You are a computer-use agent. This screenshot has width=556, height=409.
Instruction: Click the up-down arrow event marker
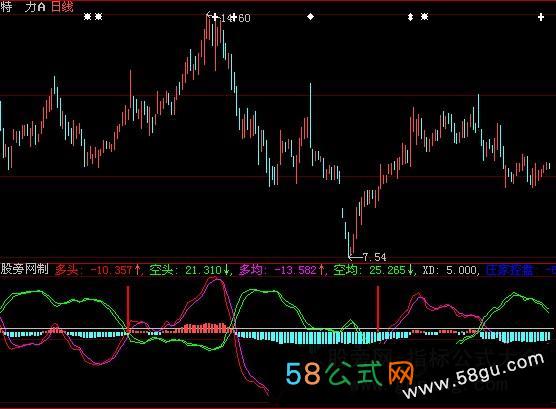click(x=410, y=17)
